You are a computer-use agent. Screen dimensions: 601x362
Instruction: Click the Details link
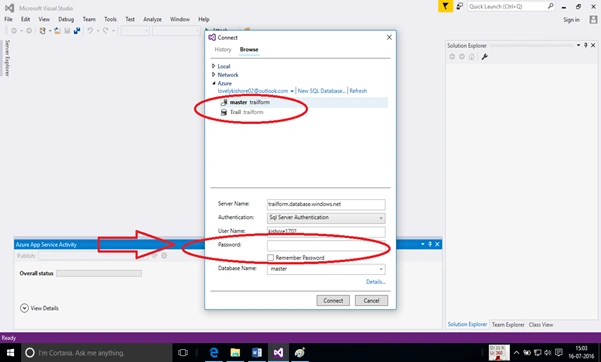click(x=375, y=282)
